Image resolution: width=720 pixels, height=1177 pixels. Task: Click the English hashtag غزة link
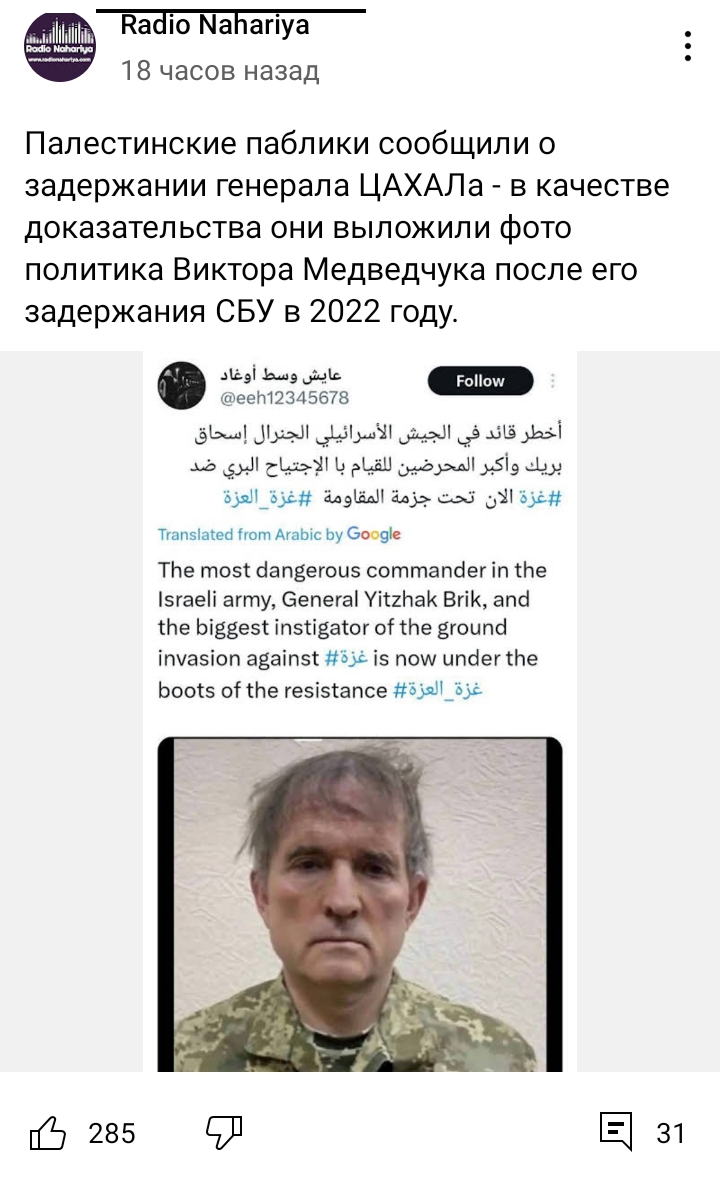pyautogui.click(x=346, y=658)
